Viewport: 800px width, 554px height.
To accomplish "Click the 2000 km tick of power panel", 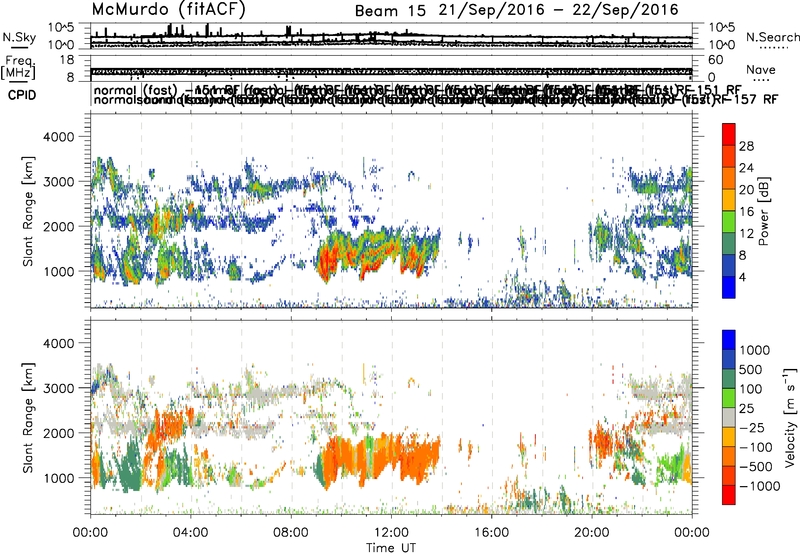I will click(61, 226).
